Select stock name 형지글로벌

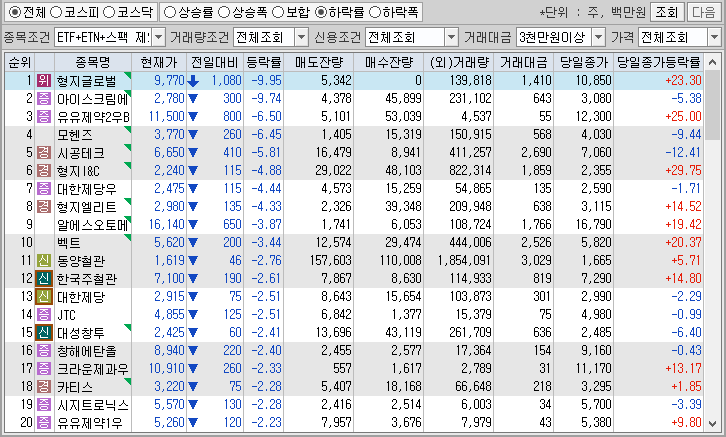point(86,81)
